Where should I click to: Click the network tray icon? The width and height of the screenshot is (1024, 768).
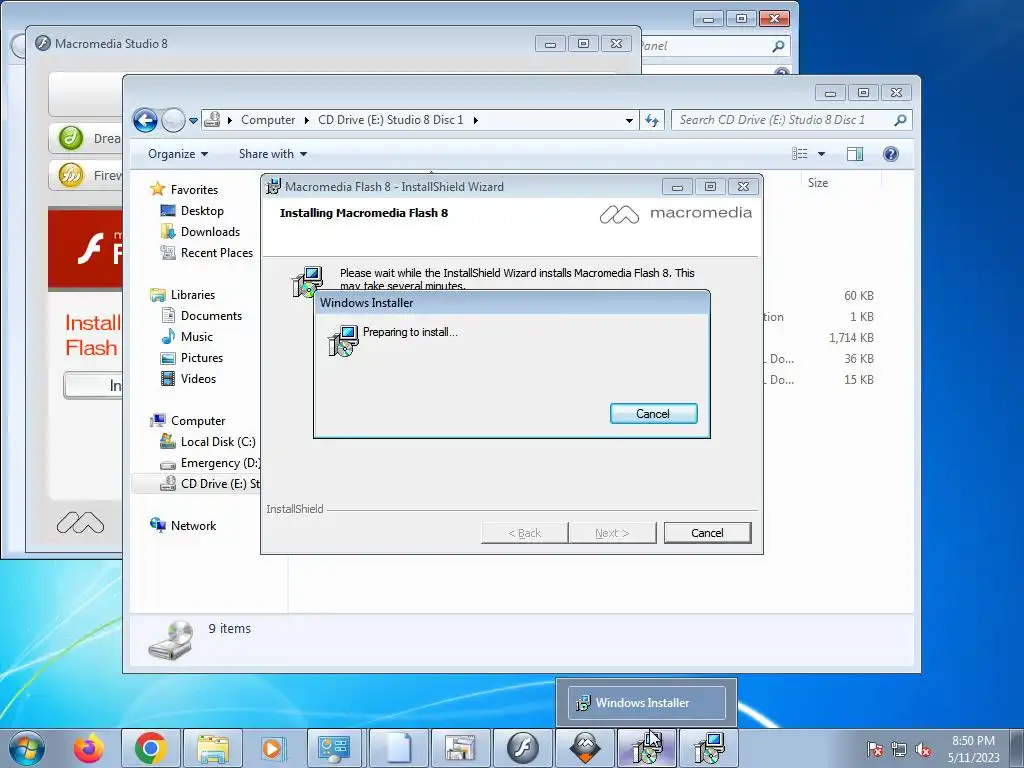[899, 748]
